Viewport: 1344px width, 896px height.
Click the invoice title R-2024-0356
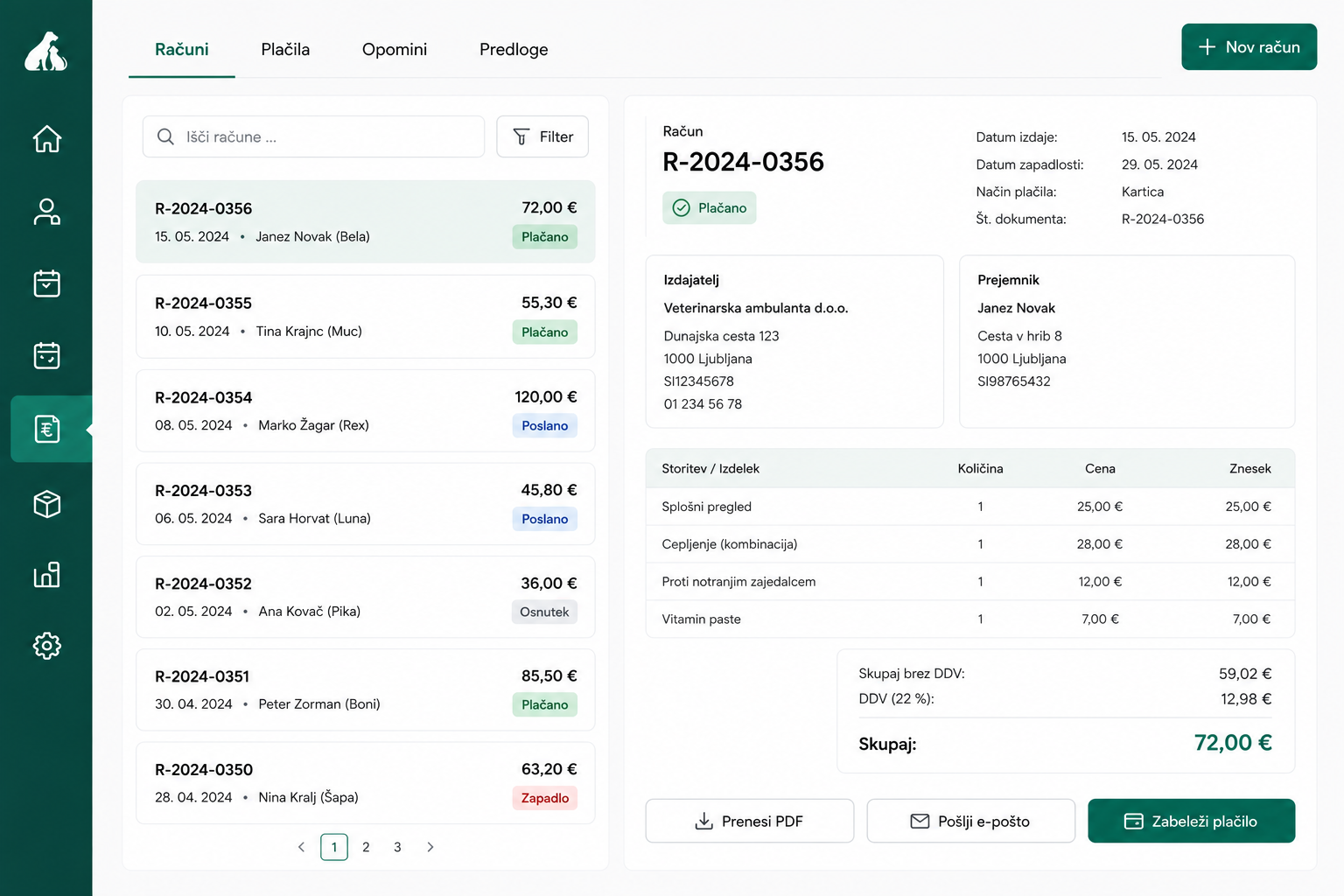pos(743,162)
